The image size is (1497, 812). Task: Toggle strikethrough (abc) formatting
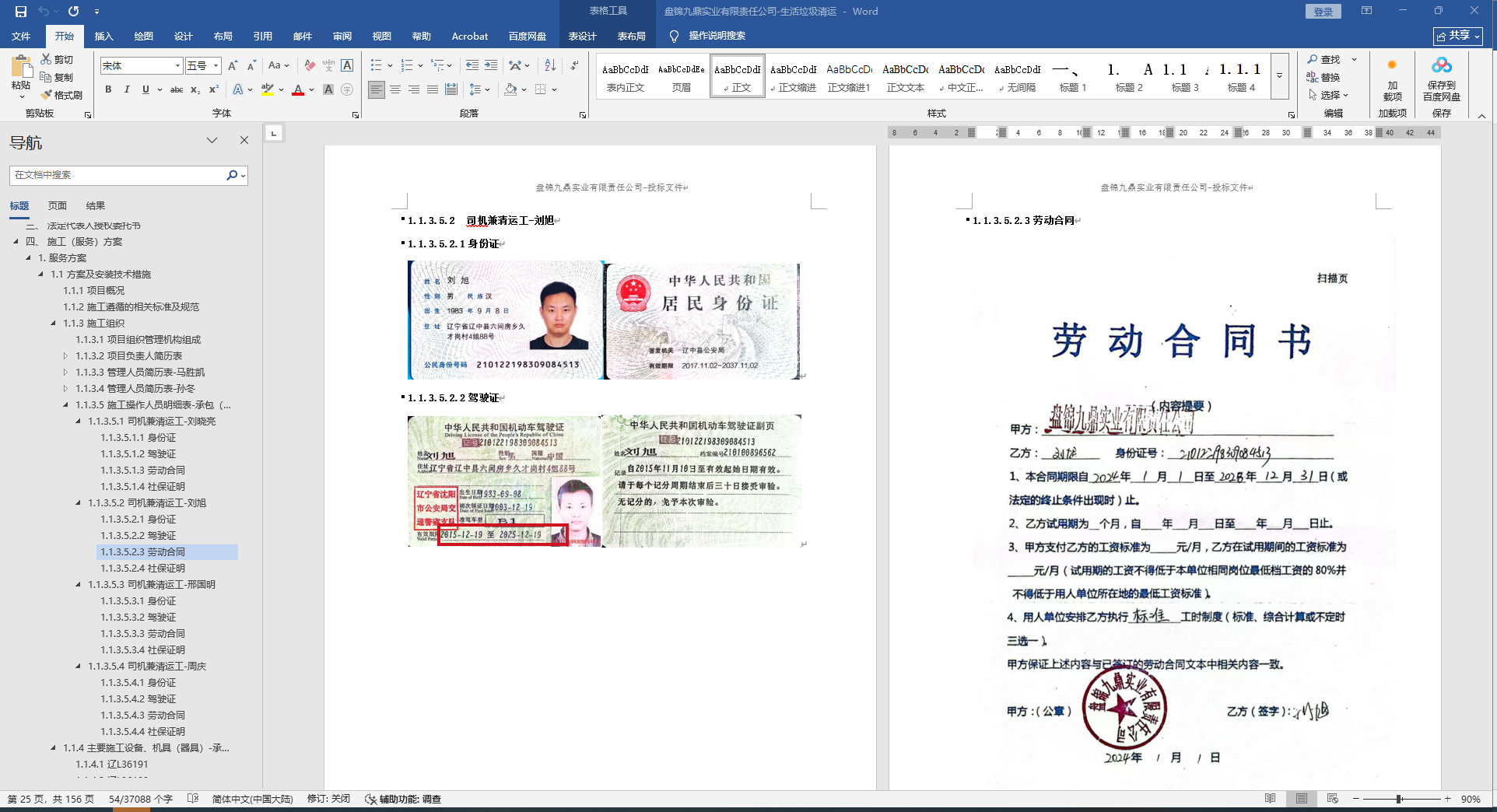coord(177,89)
